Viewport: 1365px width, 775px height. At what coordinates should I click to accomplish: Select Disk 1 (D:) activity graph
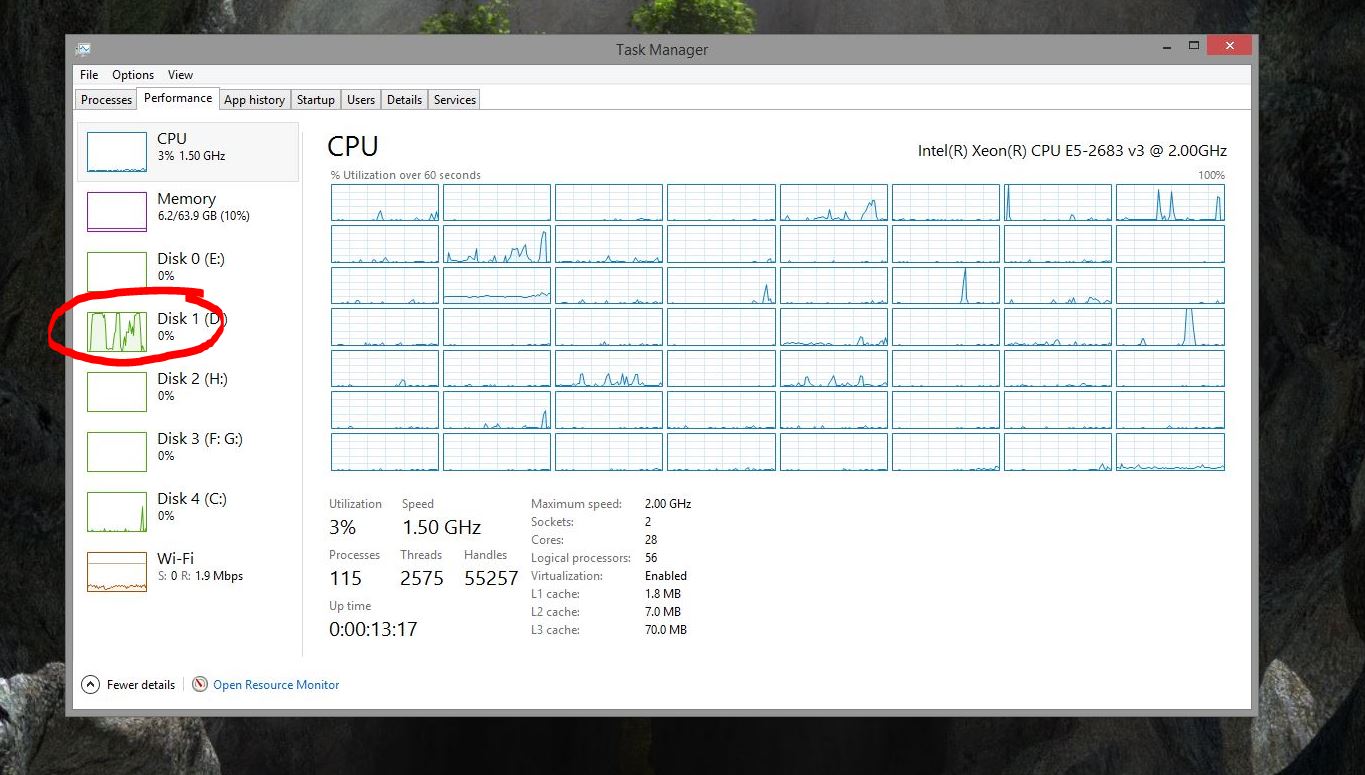[x=117, y=332]
